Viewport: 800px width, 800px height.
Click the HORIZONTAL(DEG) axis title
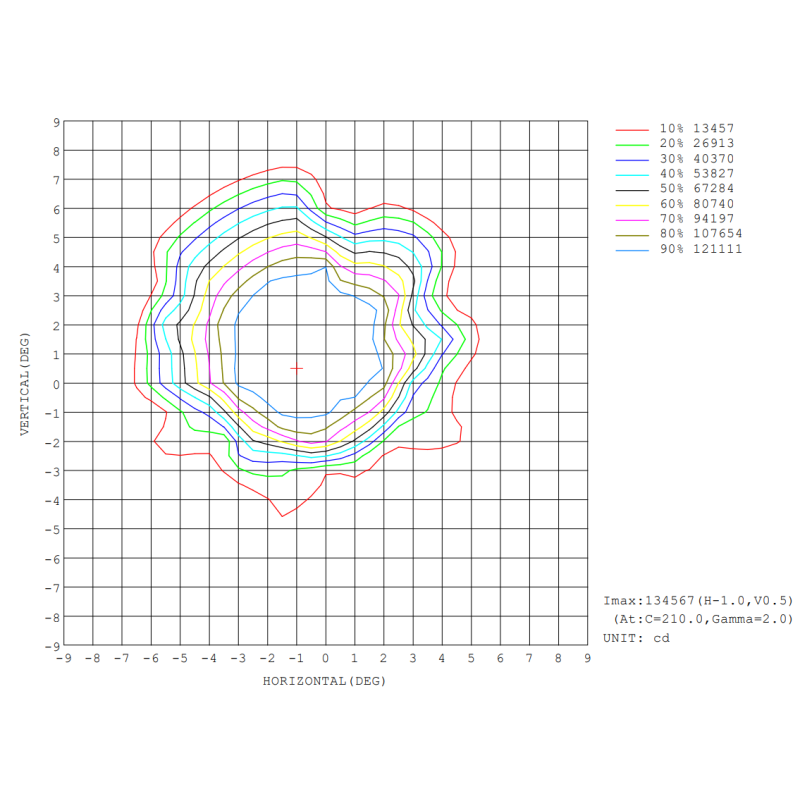(x=324, y=681)
